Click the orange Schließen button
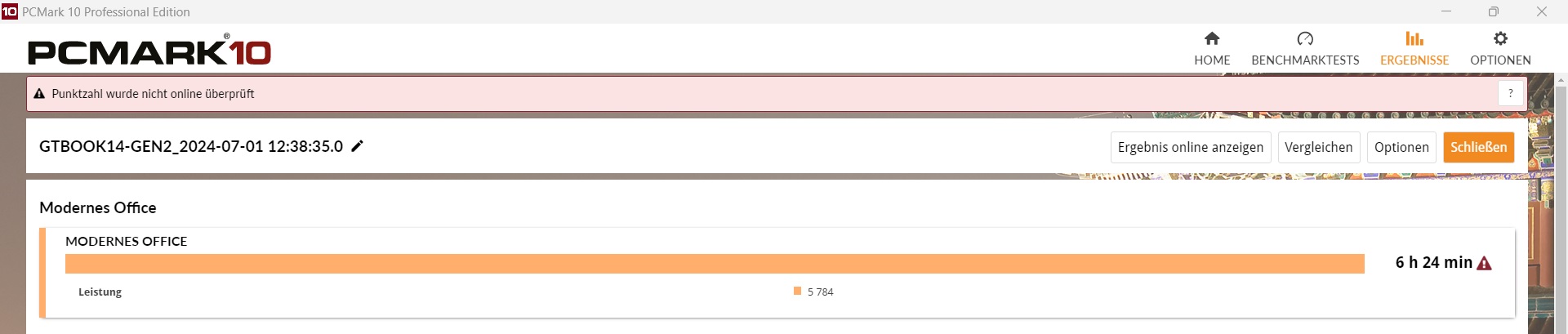 tap(1478, 147)
